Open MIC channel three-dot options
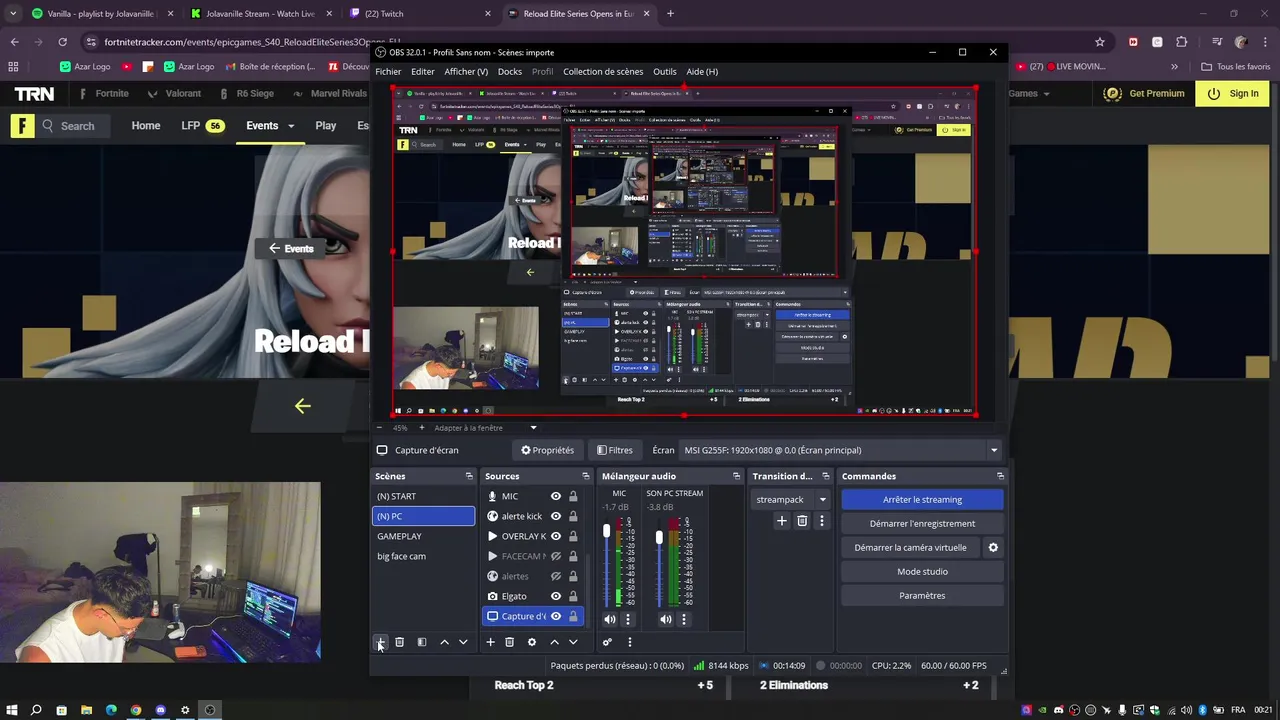1280x720 pixels. 628,619
